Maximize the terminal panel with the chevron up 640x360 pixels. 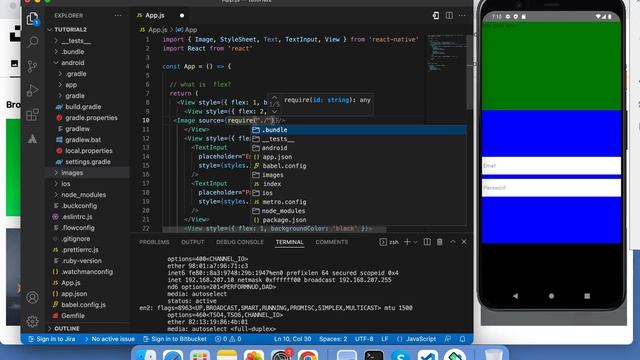pyautogui.click(x=453, y=242)
